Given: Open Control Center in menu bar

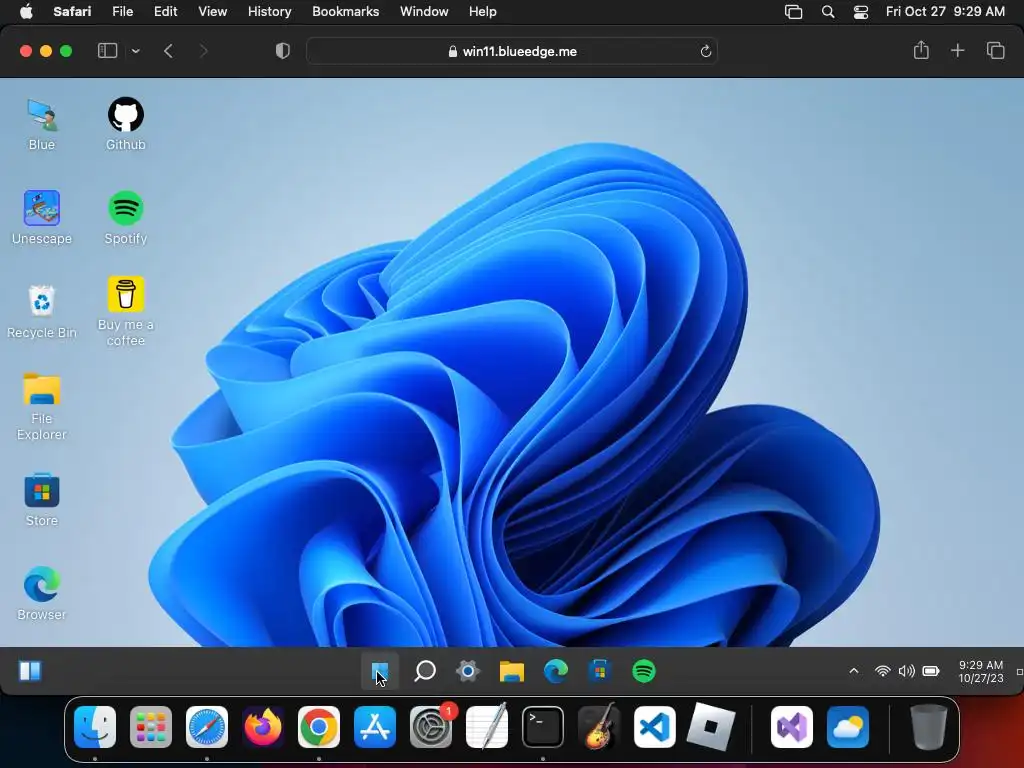Looking at the screenshot, I should (861, 12).
